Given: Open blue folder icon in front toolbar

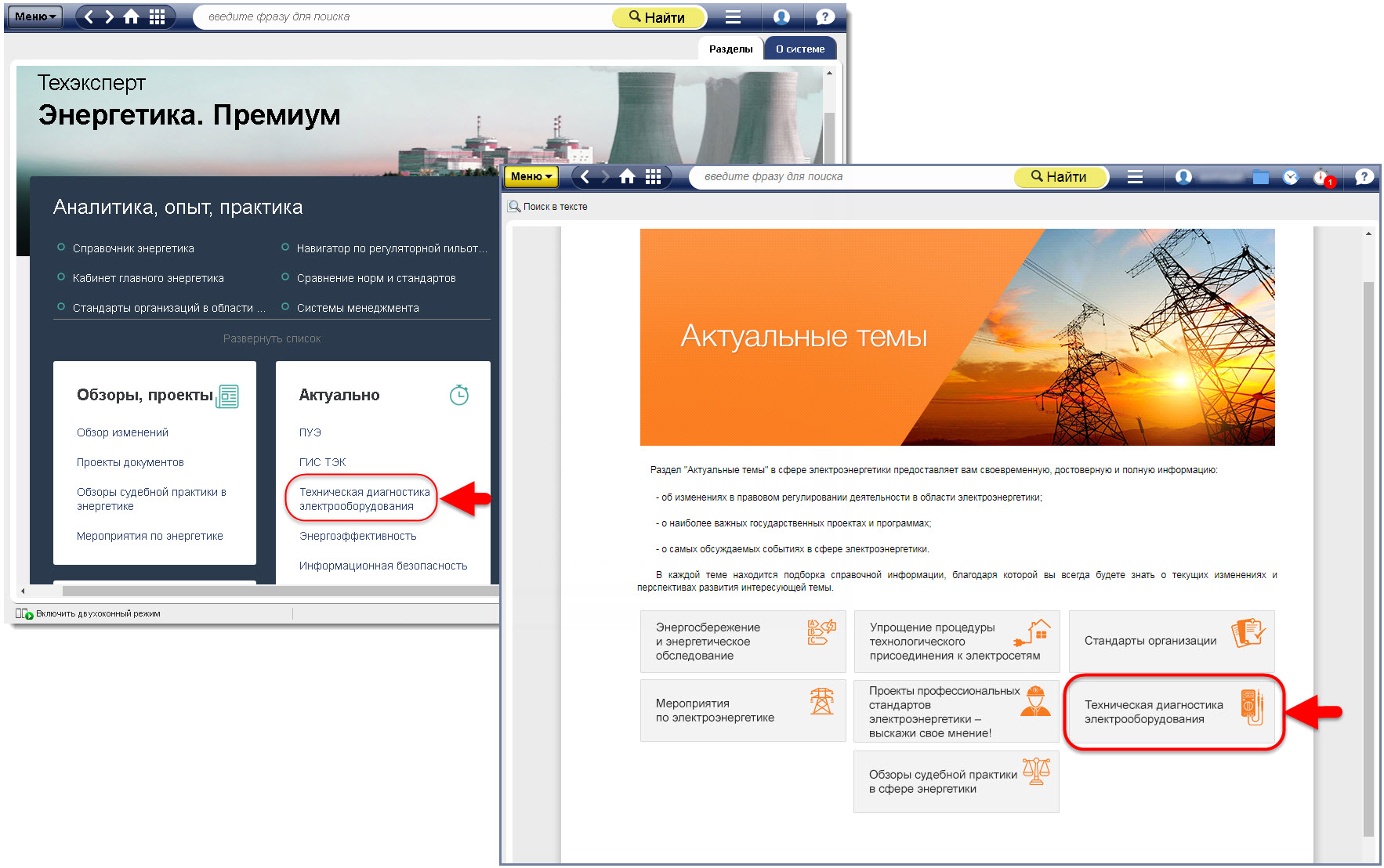Looking at the screenshot, I should (x=1260, y=177).
